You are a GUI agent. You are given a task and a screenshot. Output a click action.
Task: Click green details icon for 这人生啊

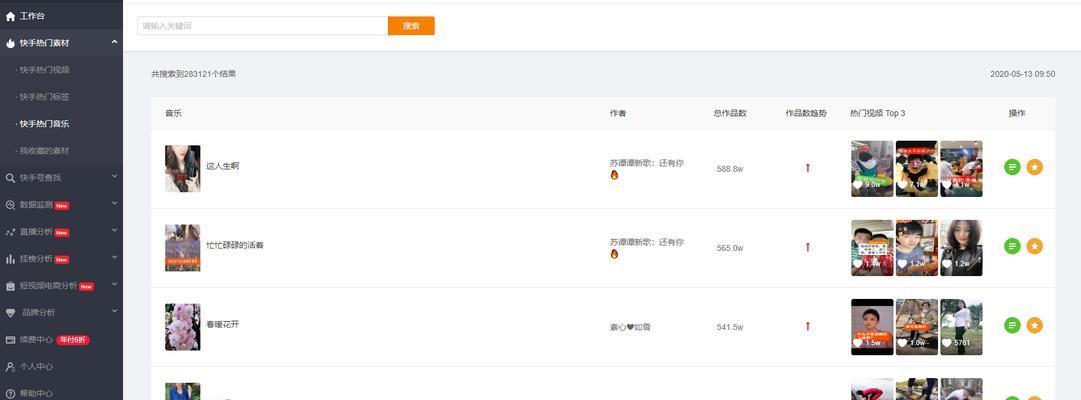click(1012, 167)
